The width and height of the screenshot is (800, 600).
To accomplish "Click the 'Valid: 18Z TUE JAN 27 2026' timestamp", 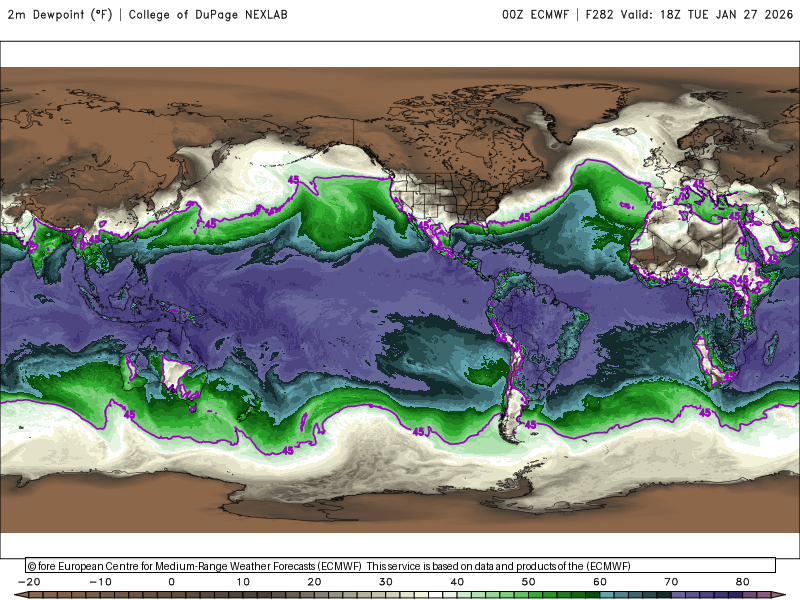I will tap(707, 15).
